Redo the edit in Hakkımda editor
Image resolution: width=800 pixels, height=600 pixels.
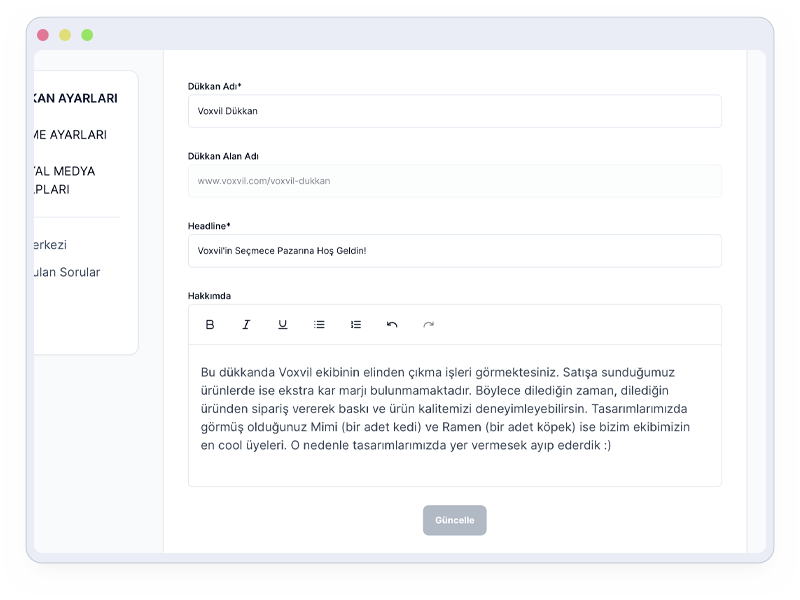(x=429, y=324)
